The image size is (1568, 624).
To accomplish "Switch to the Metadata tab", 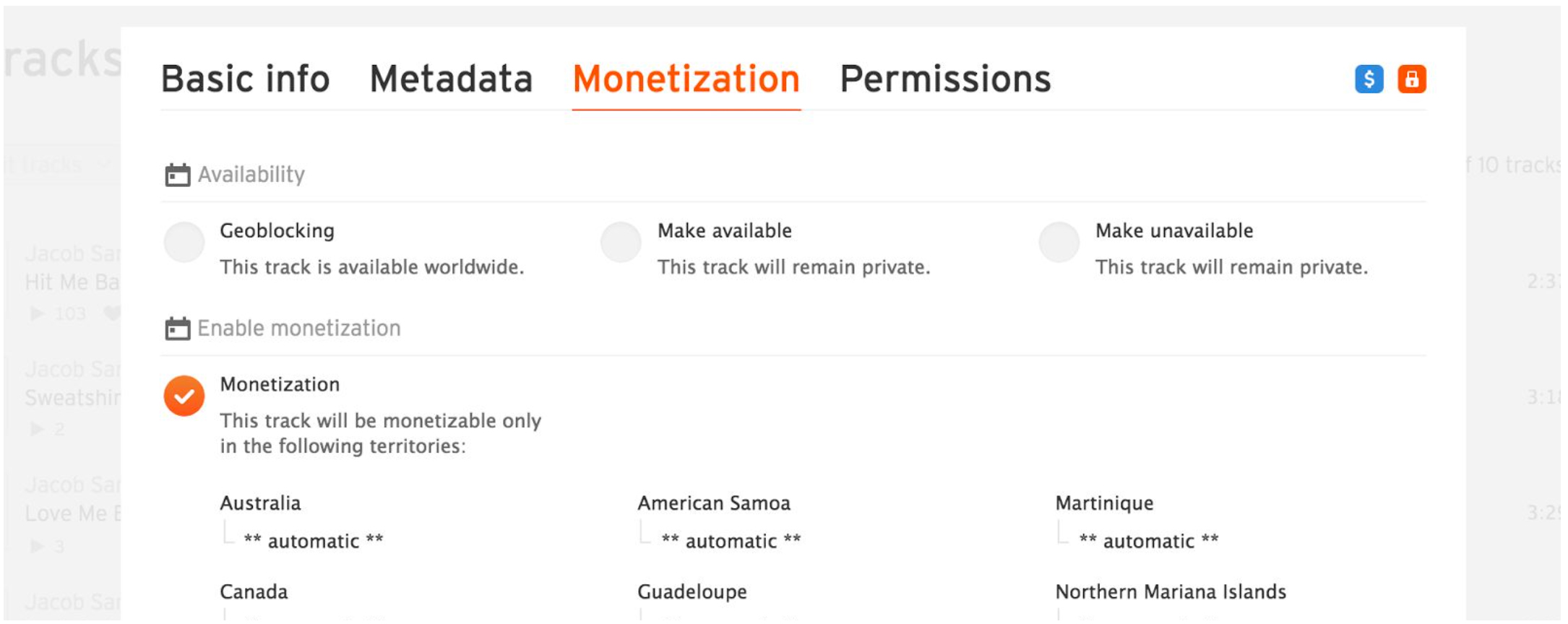I will click(x=451, y=79).
